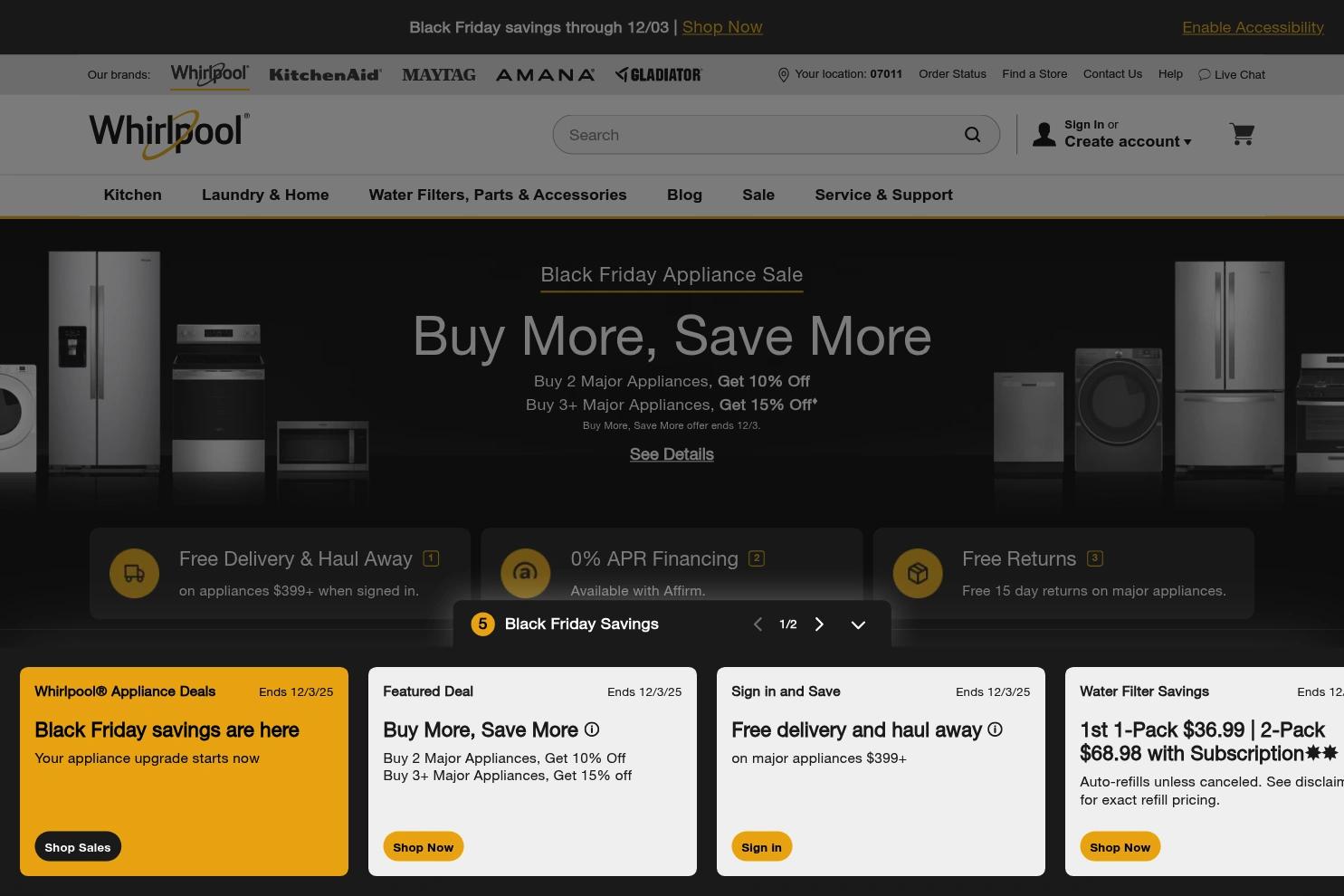Click the Live Chat speech bubble icon
This screenshot has width=1344, height=896.
[1205, 75]
